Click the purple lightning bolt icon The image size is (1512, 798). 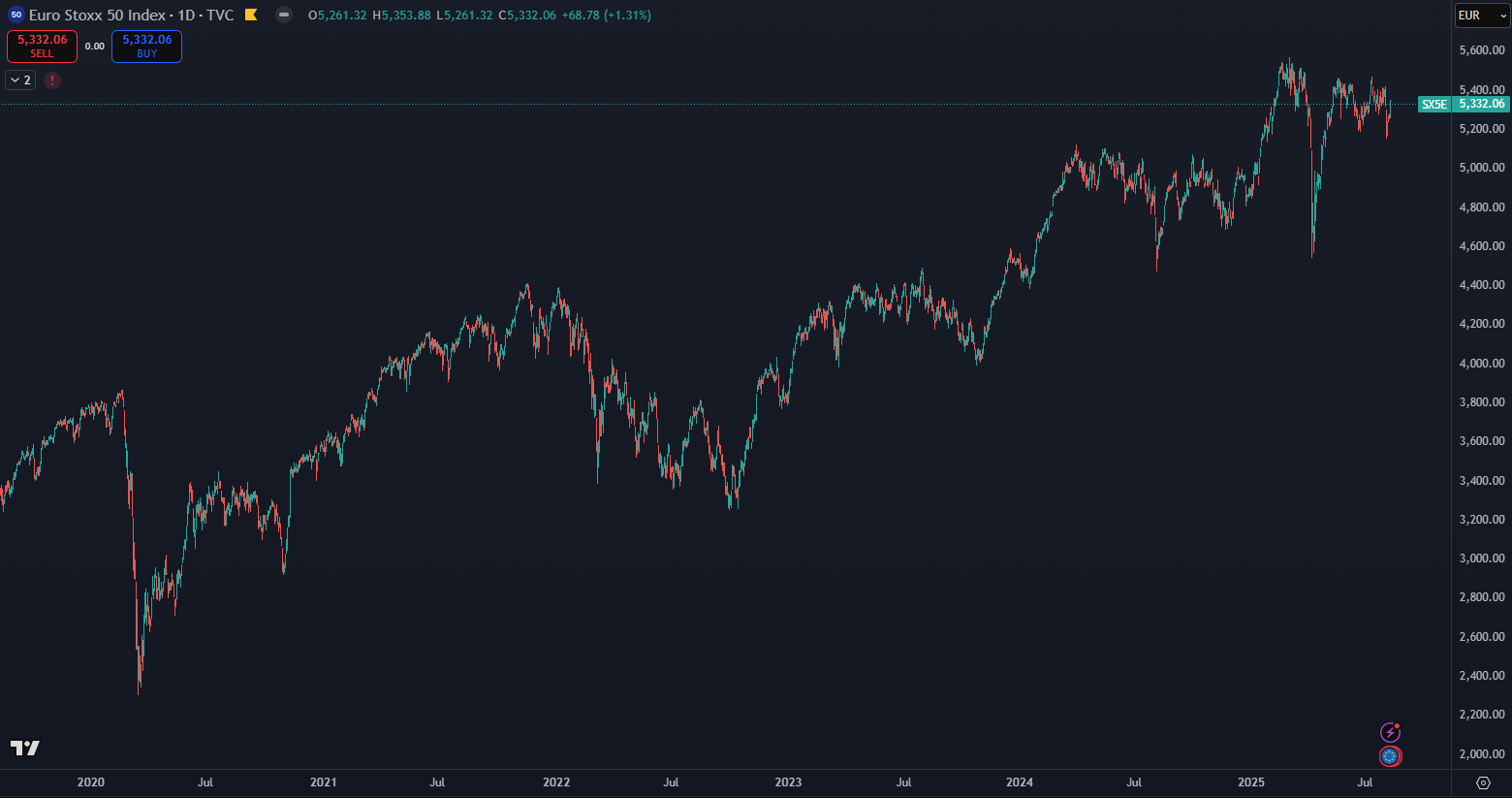[x=1391, y=732]
